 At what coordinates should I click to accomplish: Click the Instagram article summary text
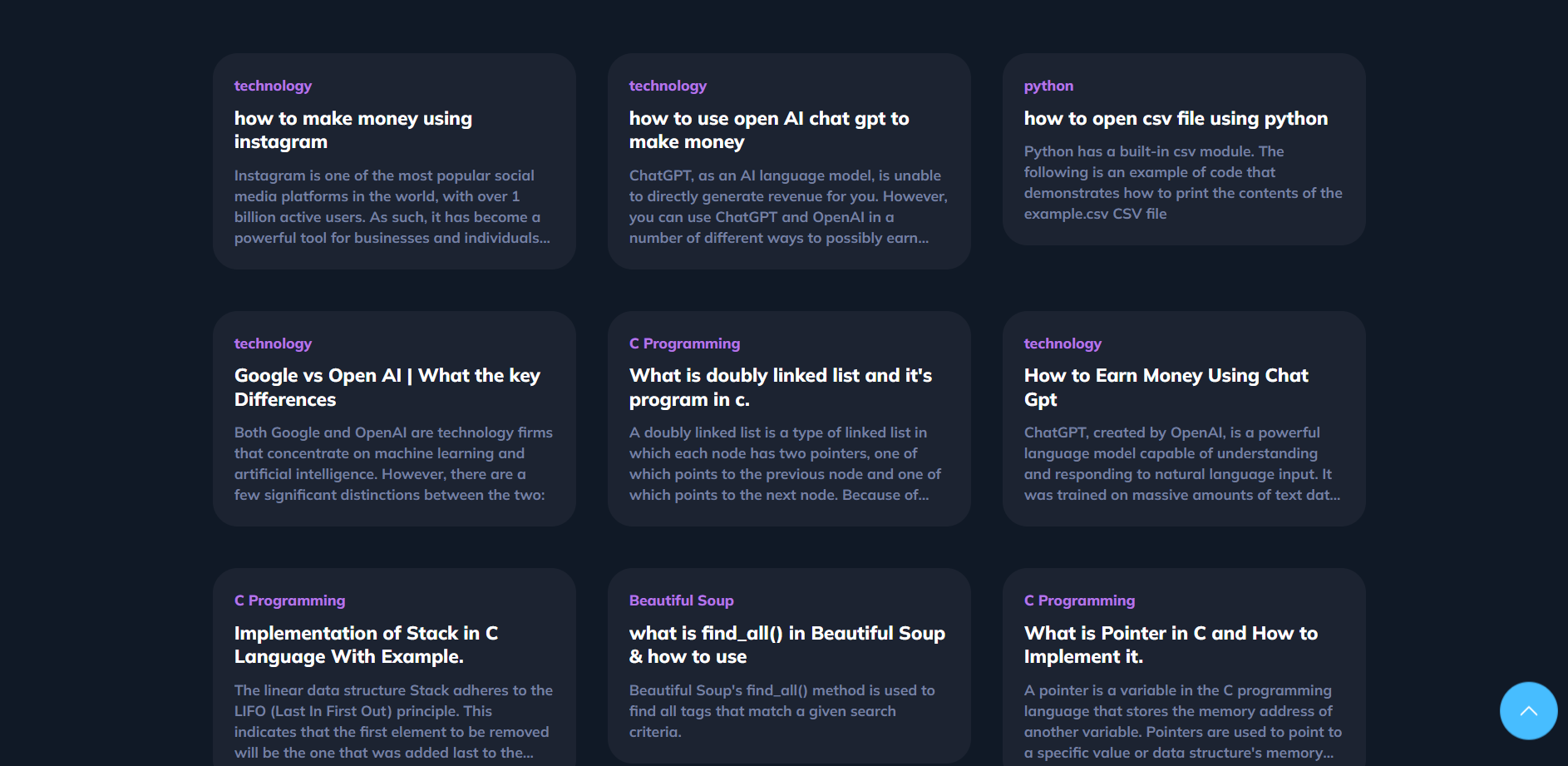pyautogui.click(x=392, y=206)
